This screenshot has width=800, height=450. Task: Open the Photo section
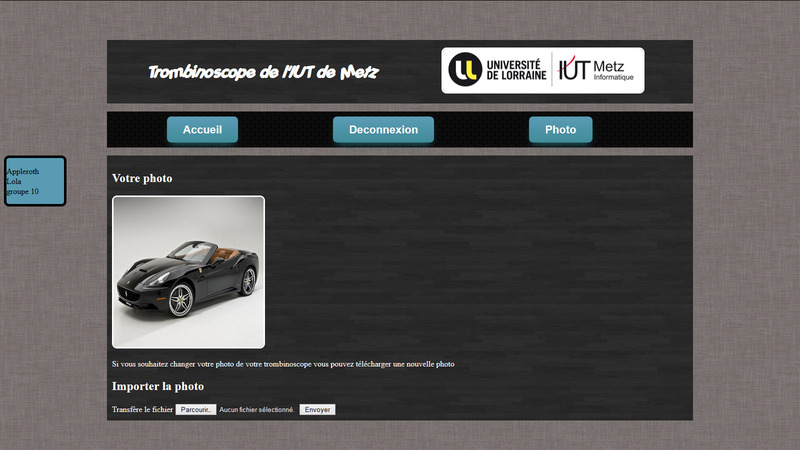tap(560, 130)
